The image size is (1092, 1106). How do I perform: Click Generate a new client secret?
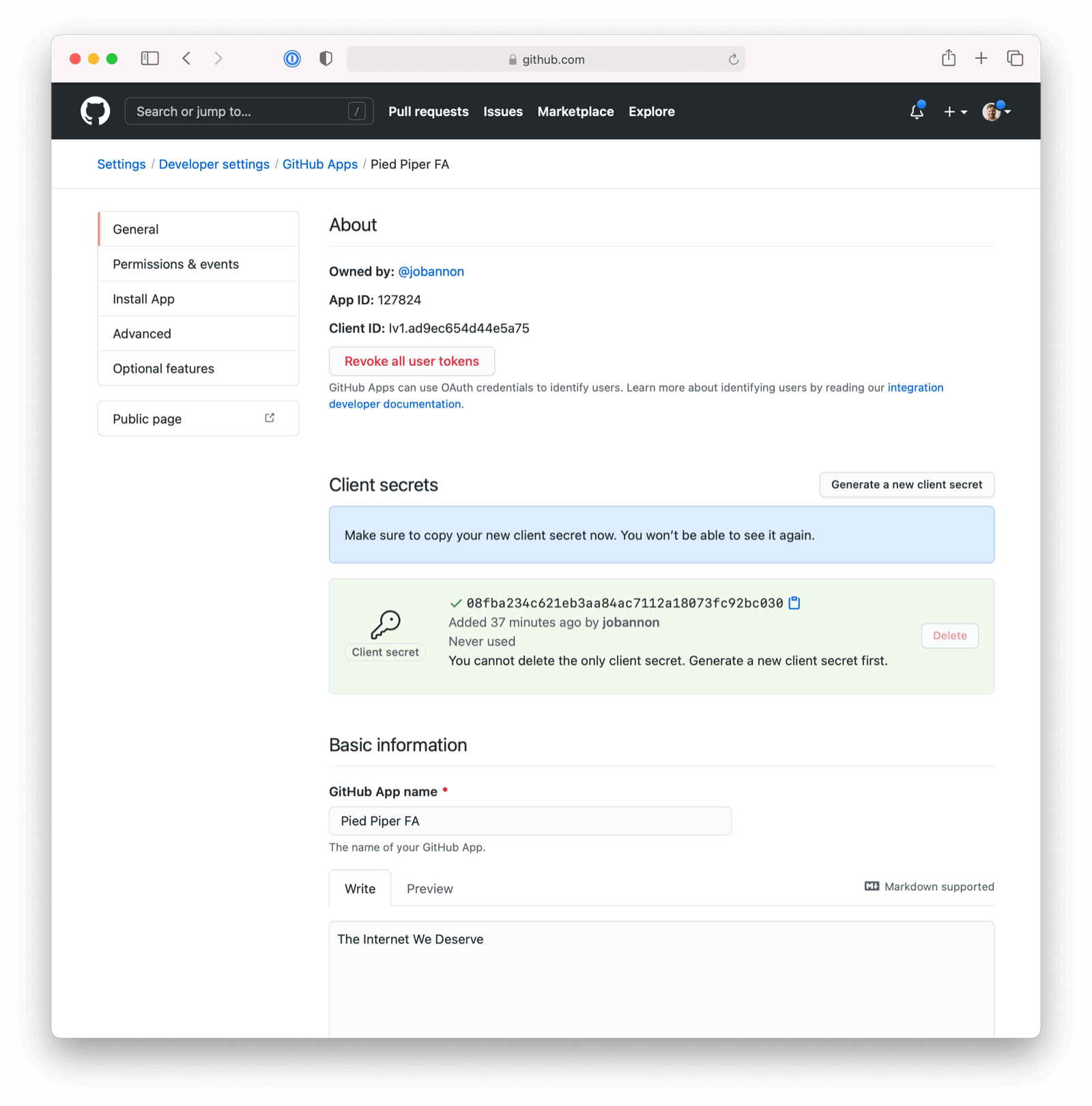click(906, 485)
